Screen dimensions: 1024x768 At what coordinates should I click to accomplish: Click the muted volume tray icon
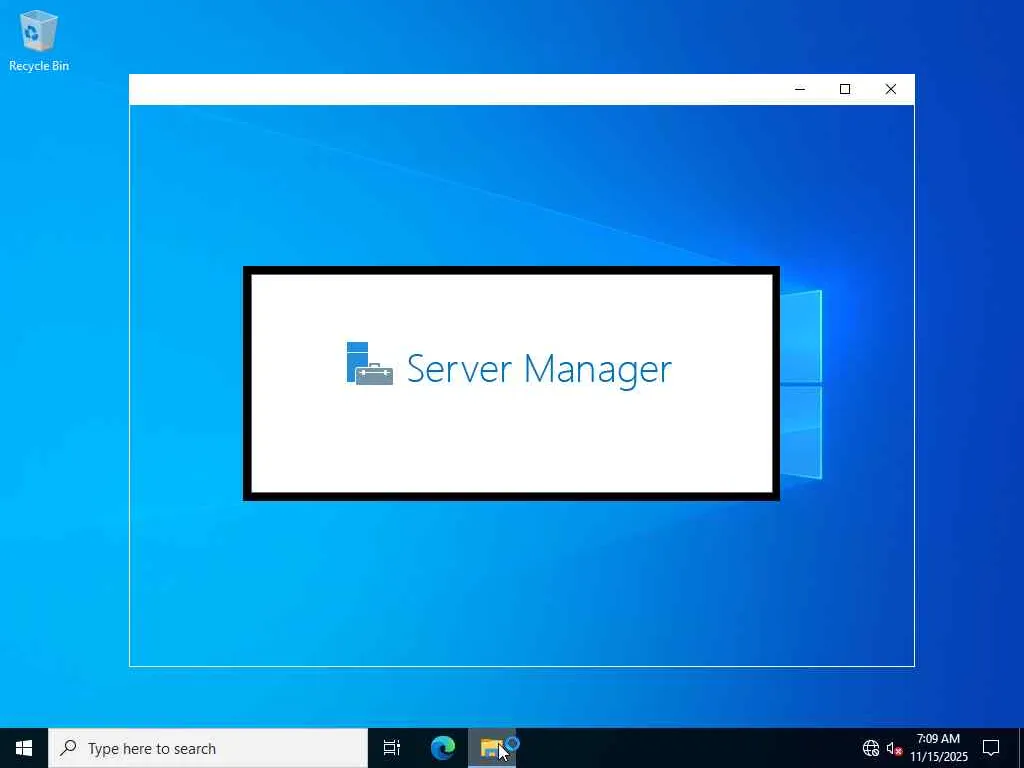tap(894, 748)
